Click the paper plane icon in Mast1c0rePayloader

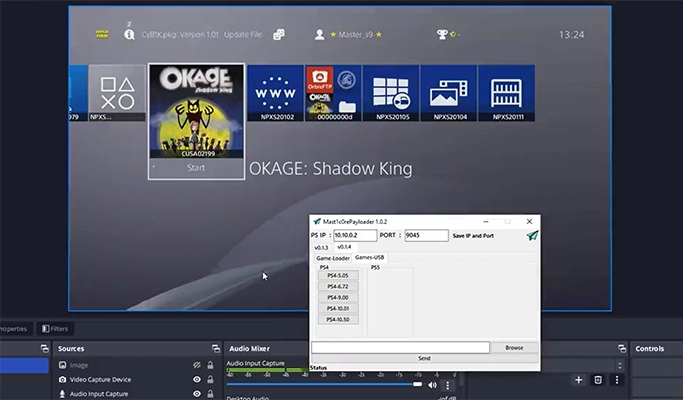pos(532,236)
